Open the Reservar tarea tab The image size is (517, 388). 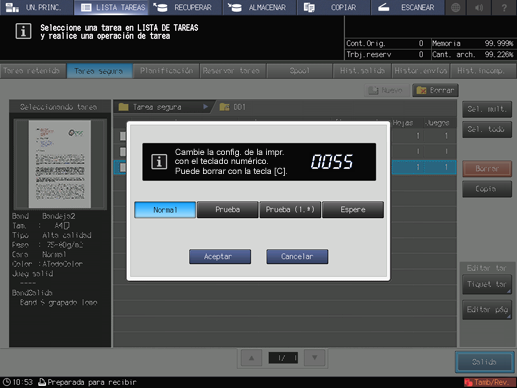tap(233, 71)
